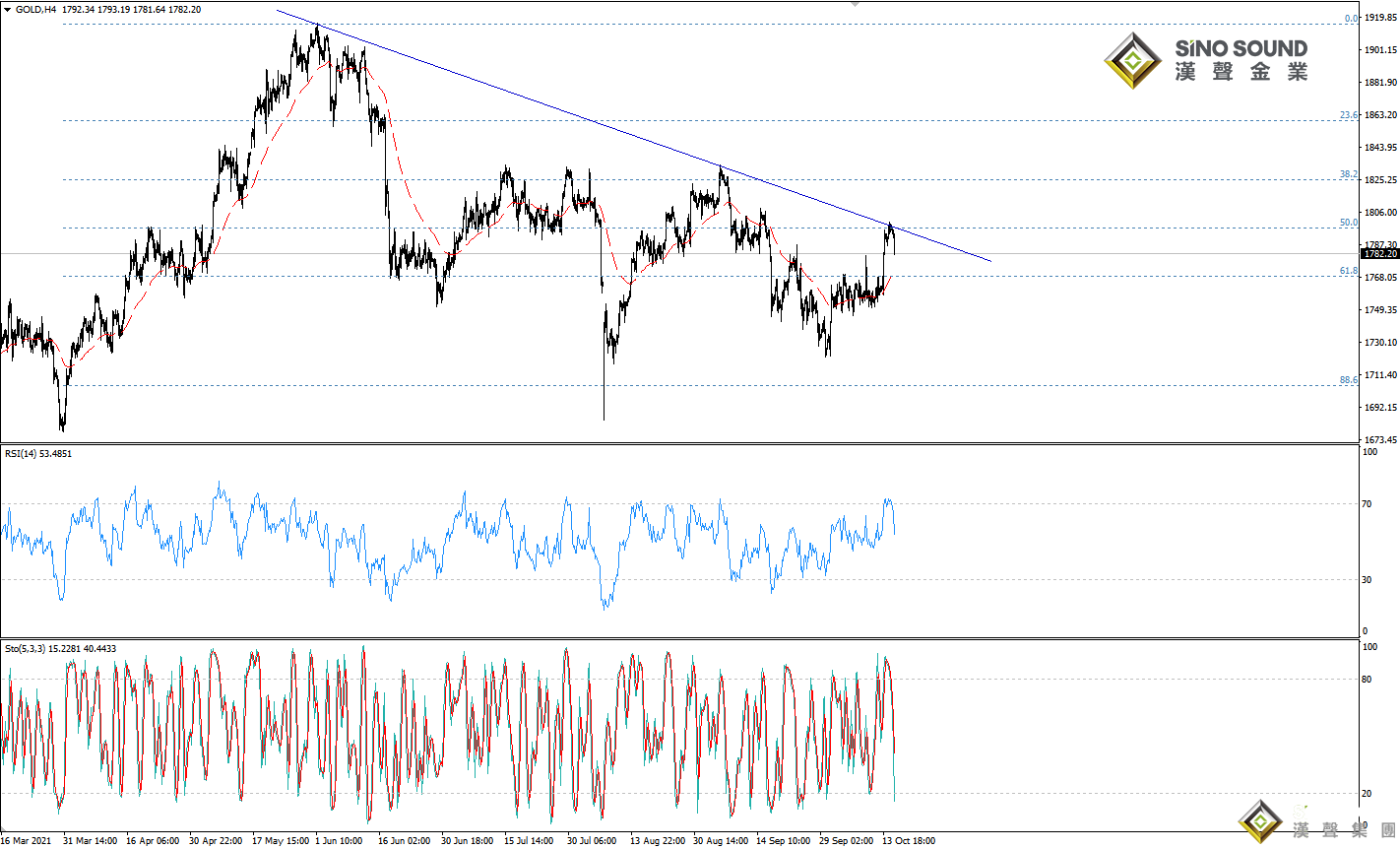Click the 23.6 Fibonacci level label
This screenshot has width=1400, height=849.
[1348, 115]
